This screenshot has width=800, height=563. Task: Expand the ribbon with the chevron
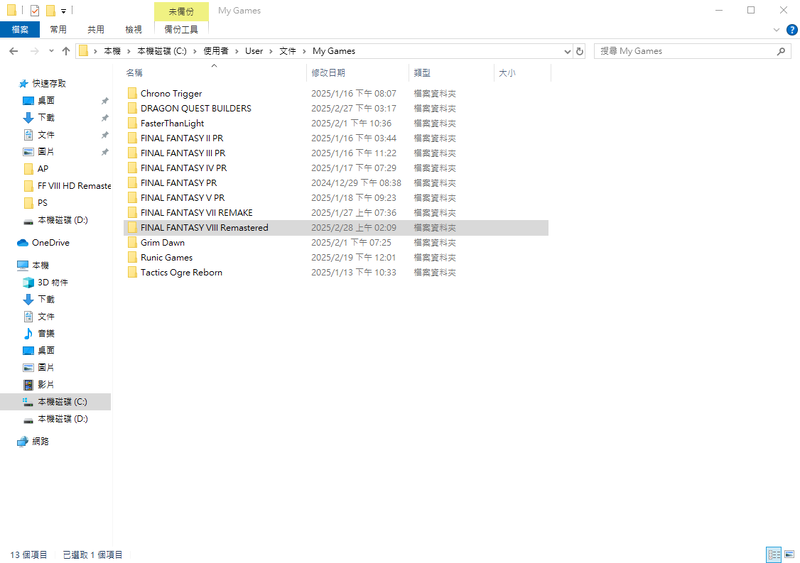777,30
